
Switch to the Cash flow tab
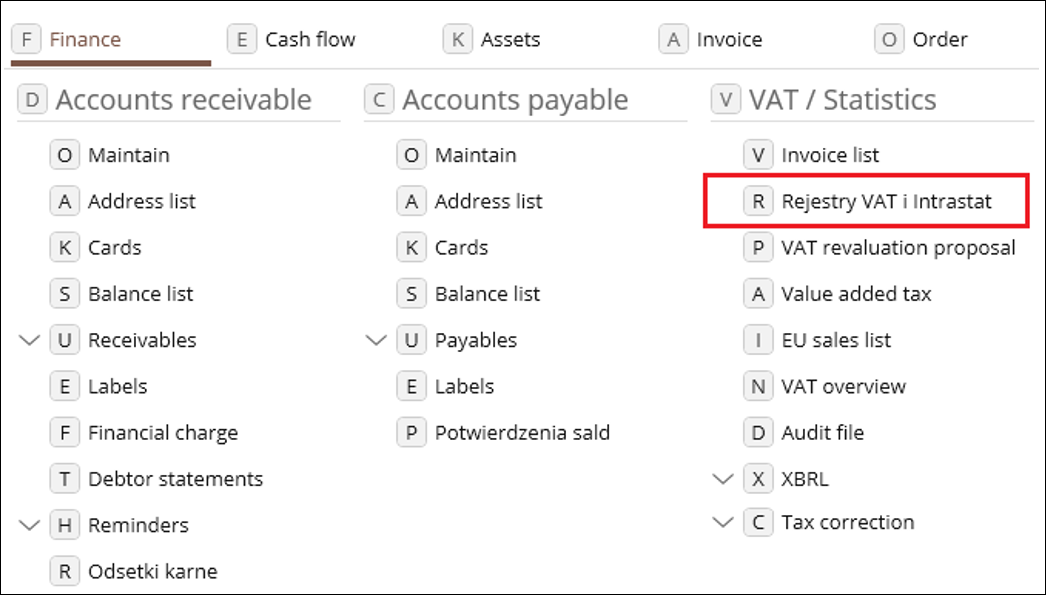coord(292,39)
